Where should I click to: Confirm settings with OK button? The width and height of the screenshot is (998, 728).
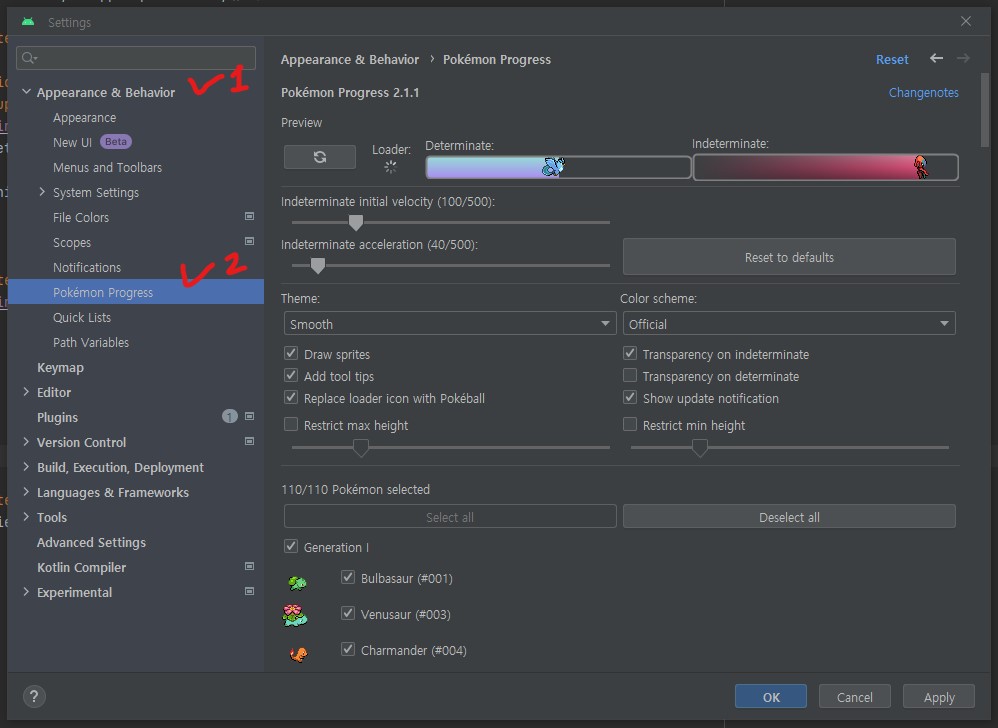pos(771,697)
